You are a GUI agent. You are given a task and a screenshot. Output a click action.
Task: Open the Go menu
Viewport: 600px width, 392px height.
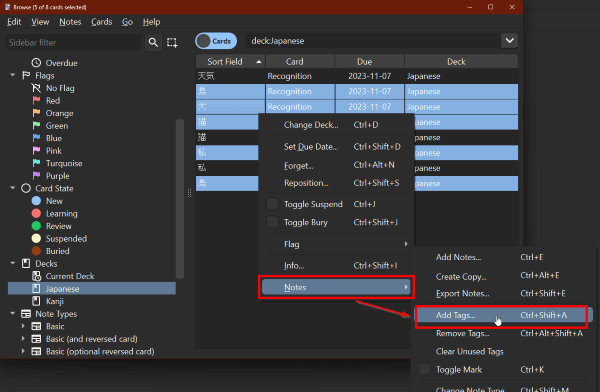click(x=127, y=22)
